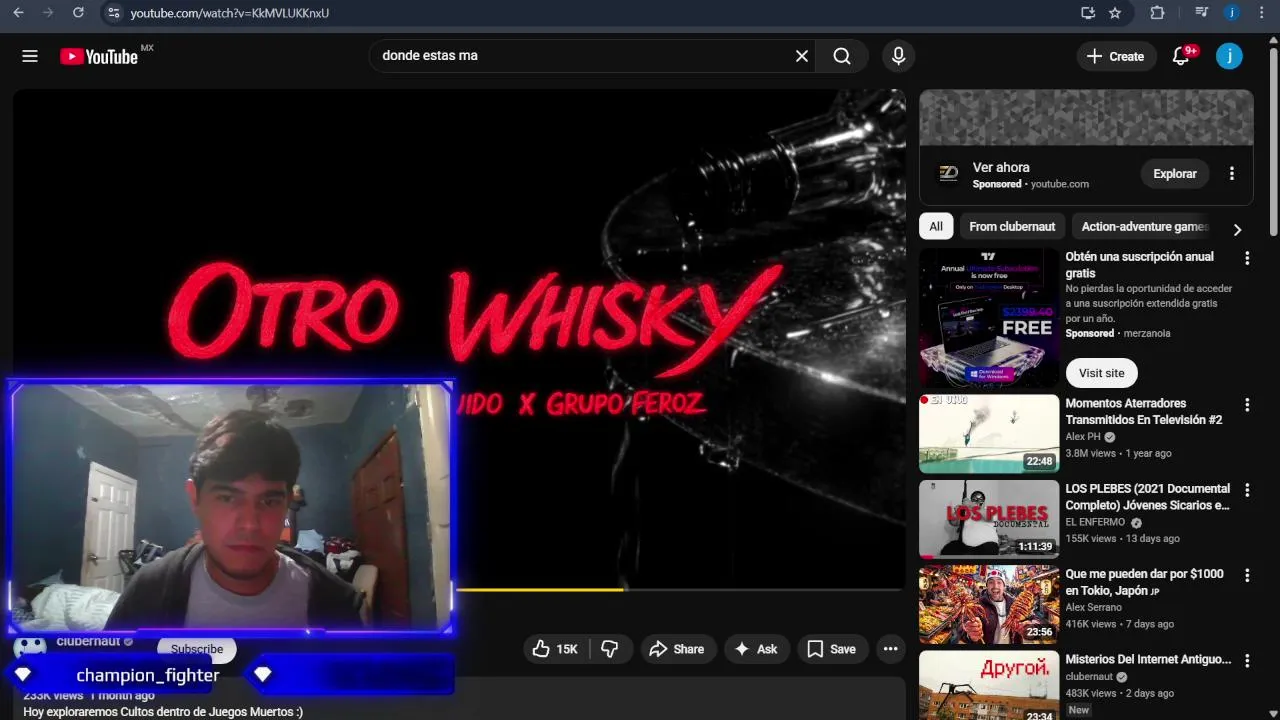Open the free subscription ad thumbnail
Screen dimensions: 1280x720
click(989, 317)
